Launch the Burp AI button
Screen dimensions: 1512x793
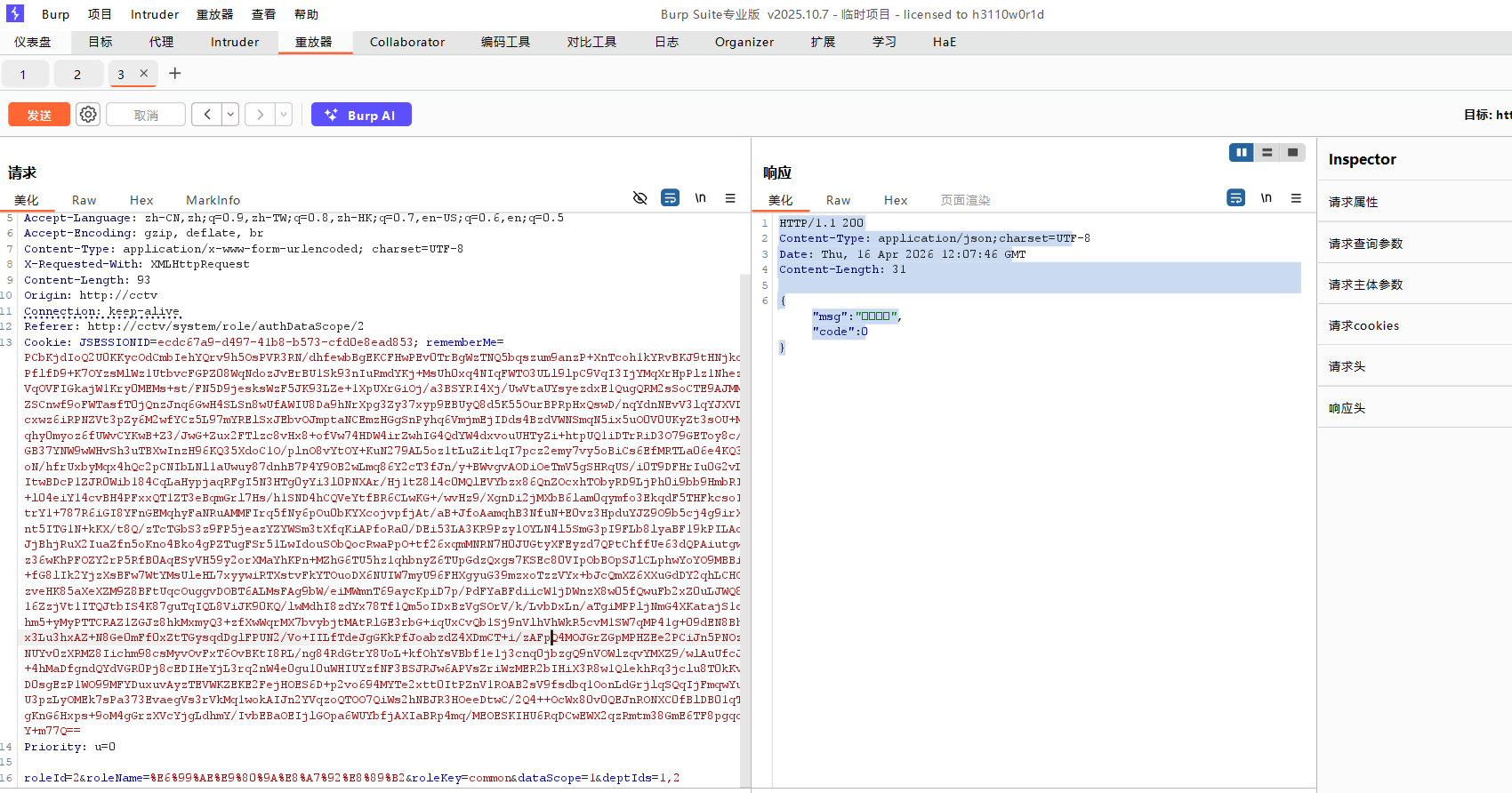click(361, 115)
